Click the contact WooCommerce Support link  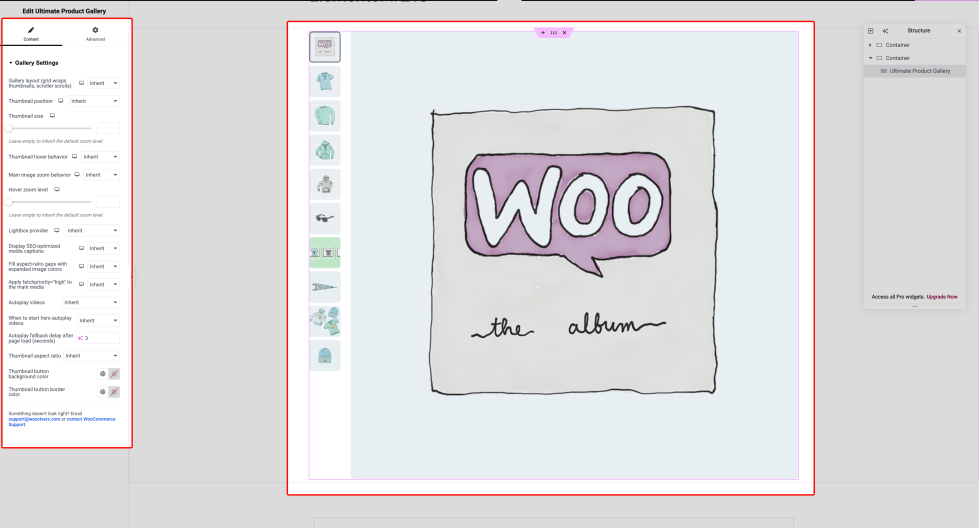tap(89, 418)
